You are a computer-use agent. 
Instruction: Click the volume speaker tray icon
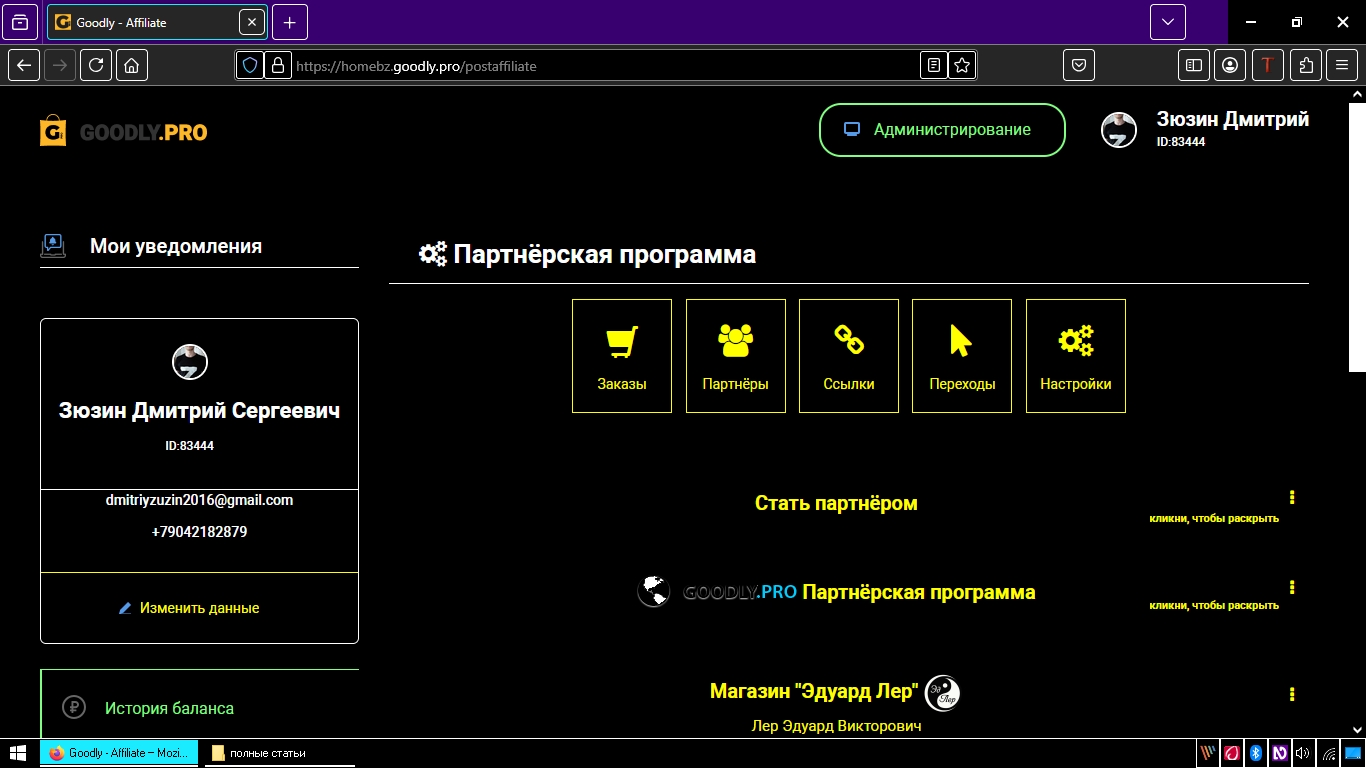(x=1302, y=753)
